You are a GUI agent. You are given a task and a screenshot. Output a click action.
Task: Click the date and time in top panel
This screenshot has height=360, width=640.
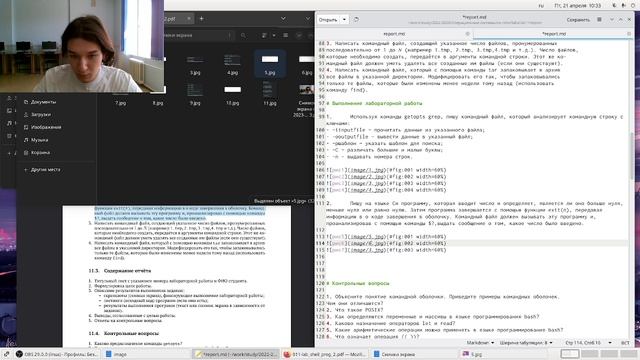(x=577, y=6)
